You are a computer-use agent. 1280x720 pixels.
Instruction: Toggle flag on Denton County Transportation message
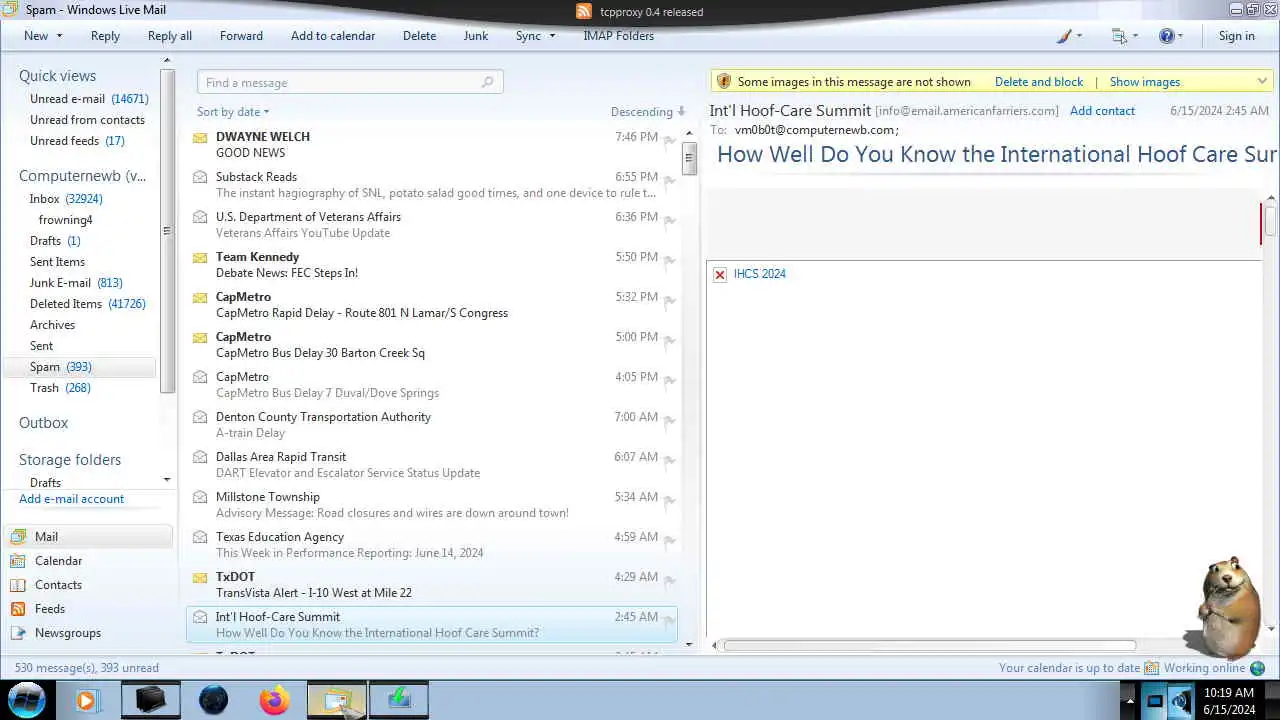tap(669, 421)
